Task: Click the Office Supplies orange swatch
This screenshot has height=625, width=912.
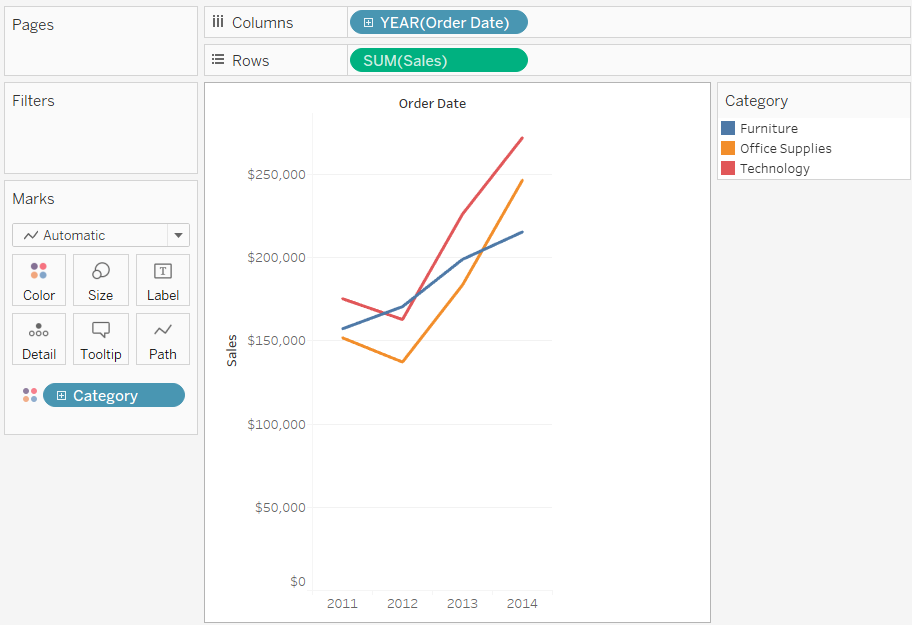Action: (x=728, y=148)
